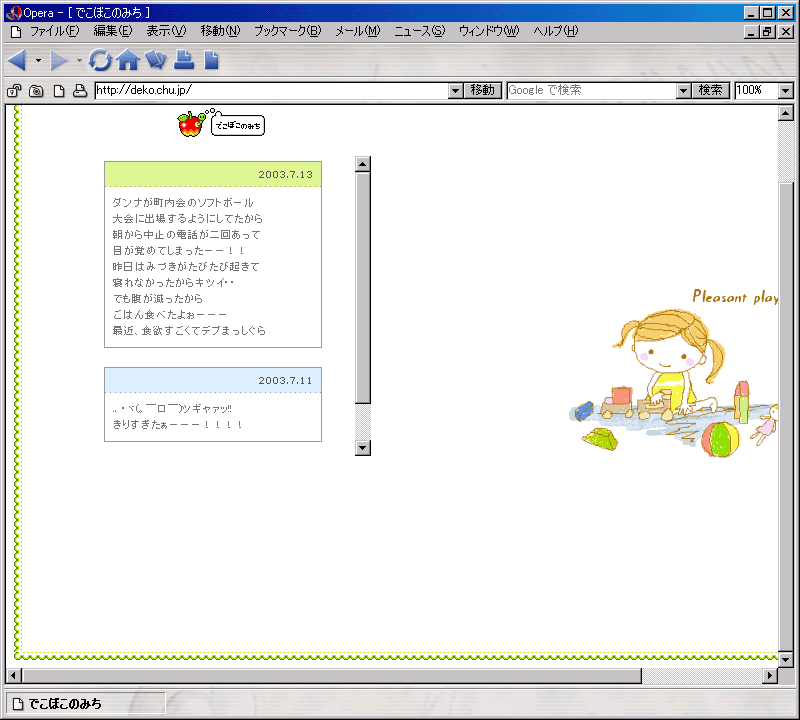Toggle image loading with the camera icon
The image size is (800, 720).
(x=36, y=91)
